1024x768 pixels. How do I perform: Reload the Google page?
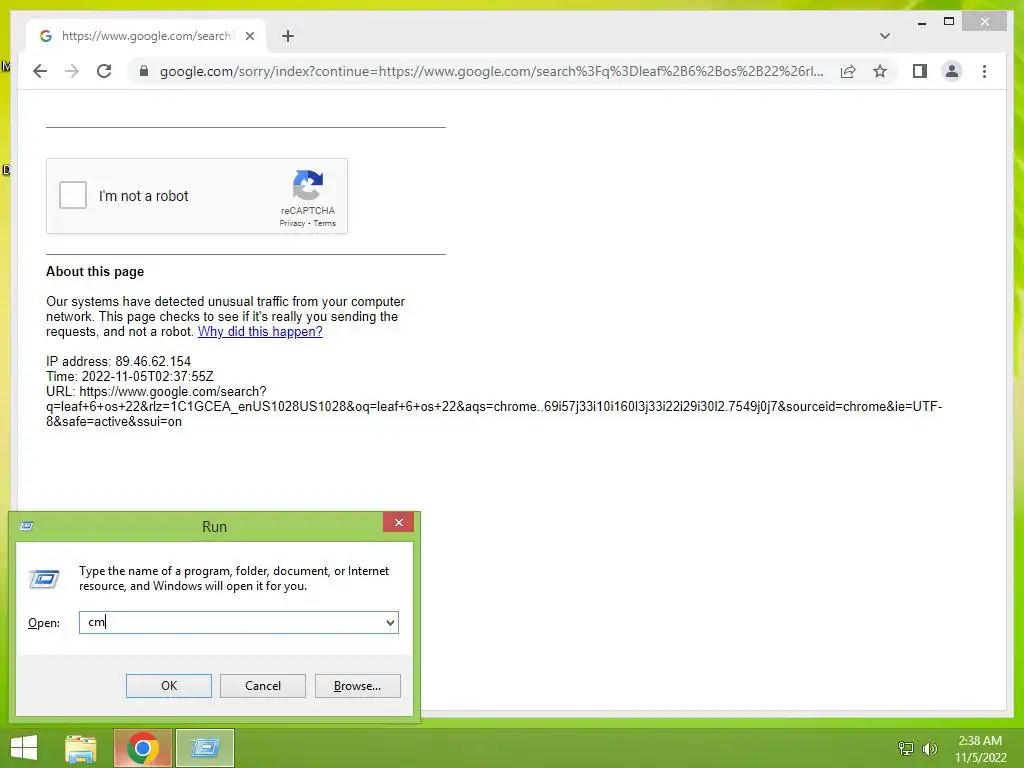coord(104,71)
